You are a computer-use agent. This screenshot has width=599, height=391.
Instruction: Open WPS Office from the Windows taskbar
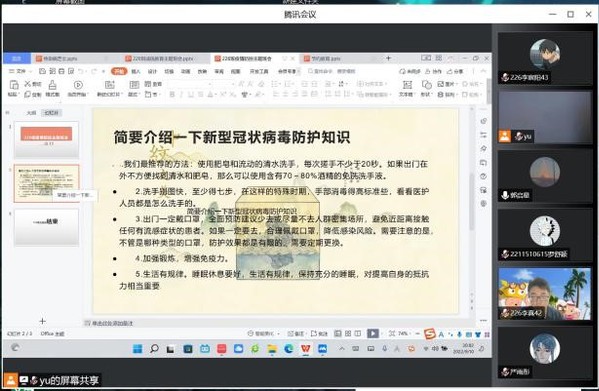pos(306,349)
